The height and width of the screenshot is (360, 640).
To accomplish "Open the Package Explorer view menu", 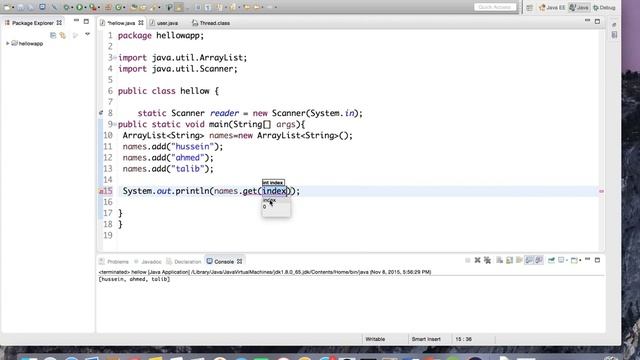I will pyautogui.click(x=87, y=35).
